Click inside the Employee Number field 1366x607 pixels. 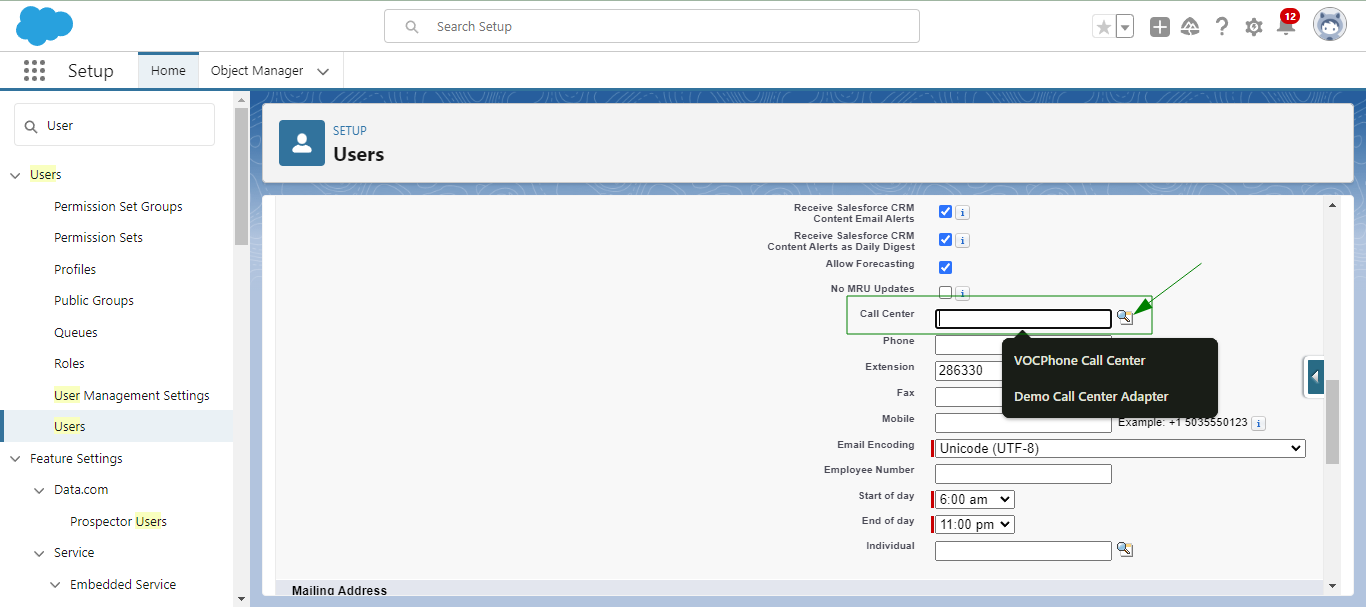[x=1022, y=473]
